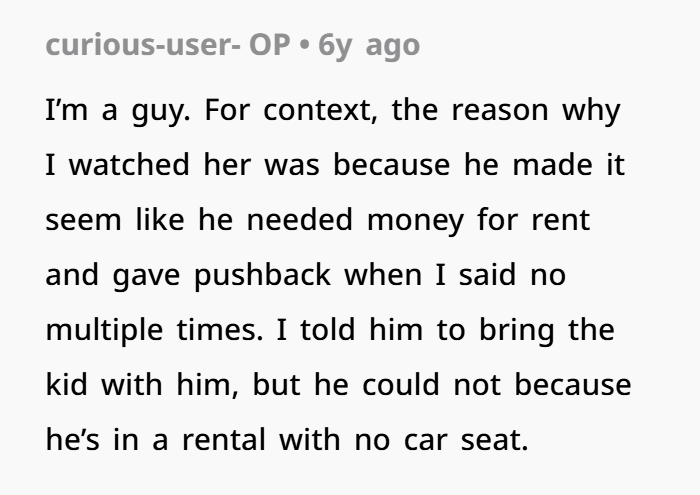Click the word "pushback" in the comment
Image resolution: width=700 pixels, height=495 pixels.
tap(262, 276)
